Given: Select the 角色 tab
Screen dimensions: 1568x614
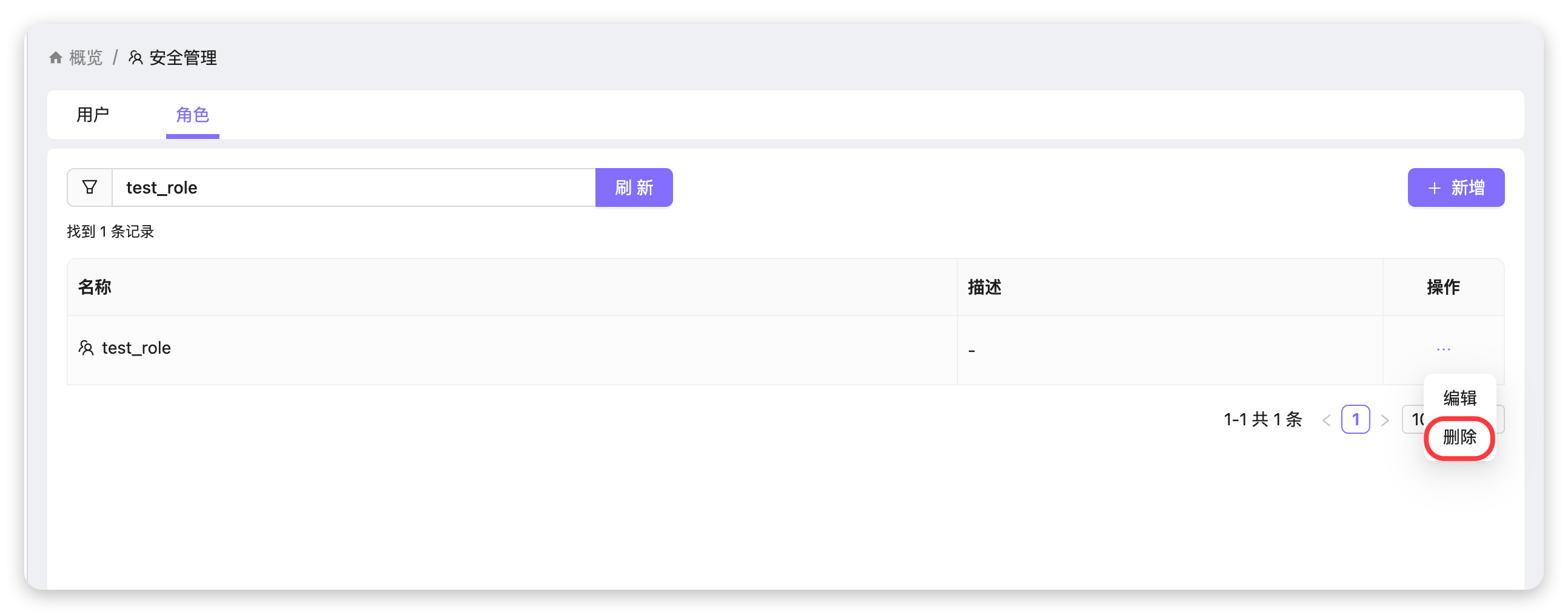Looking at the screenshot, I should [x=192, y=115].
